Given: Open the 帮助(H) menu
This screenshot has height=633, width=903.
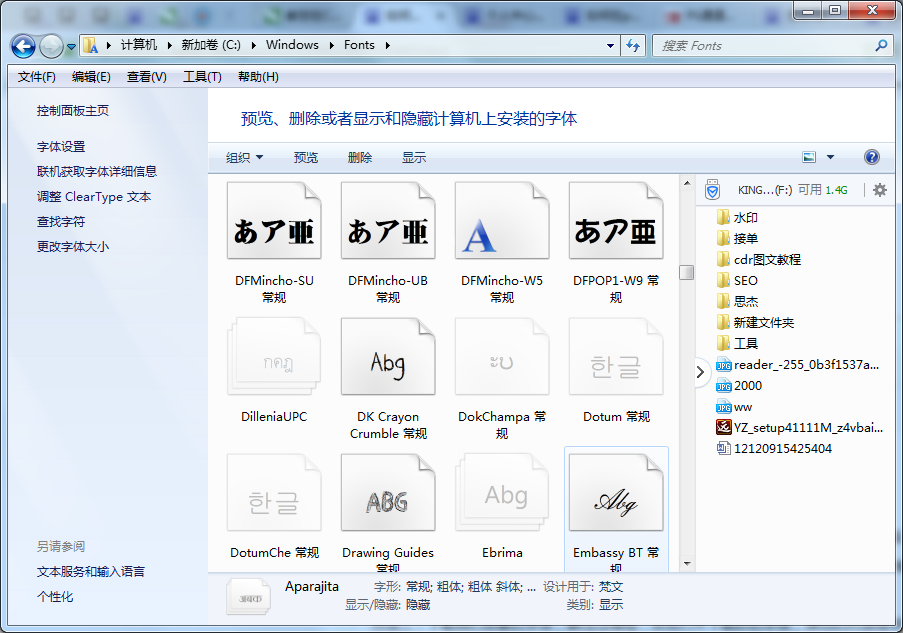Looking at the screenshot, I should pyautogui.click(x=258, y=77).
